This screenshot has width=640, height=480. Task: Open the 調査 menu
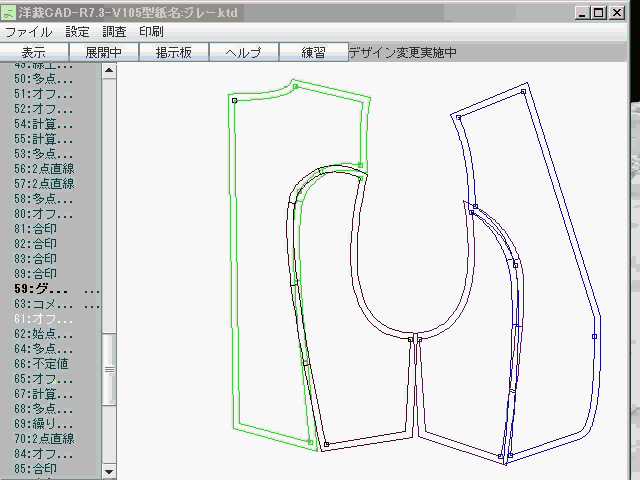point(114,32)
